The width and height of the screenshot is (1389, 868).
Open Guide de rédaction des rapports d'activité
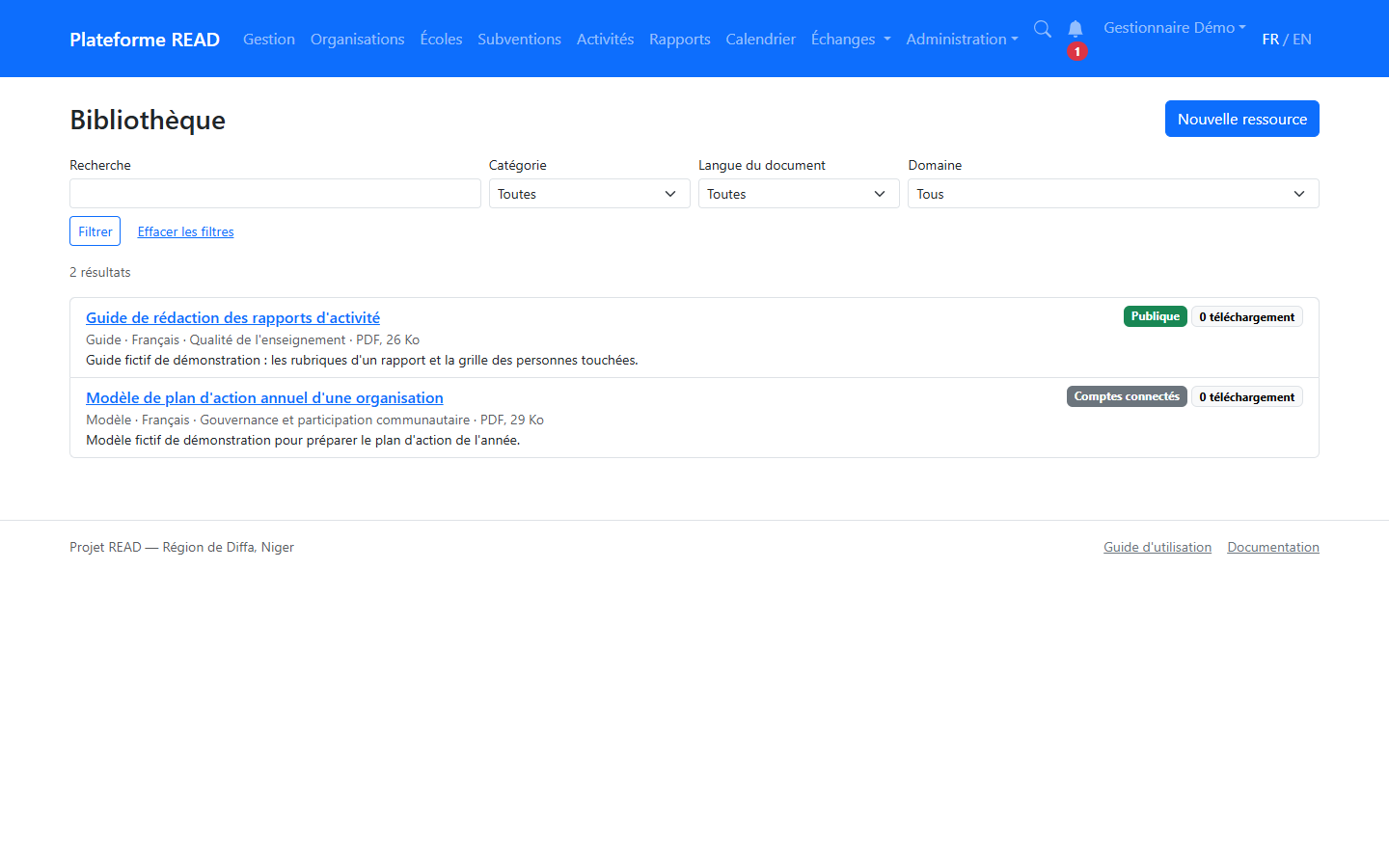click(x=232, y=318)
